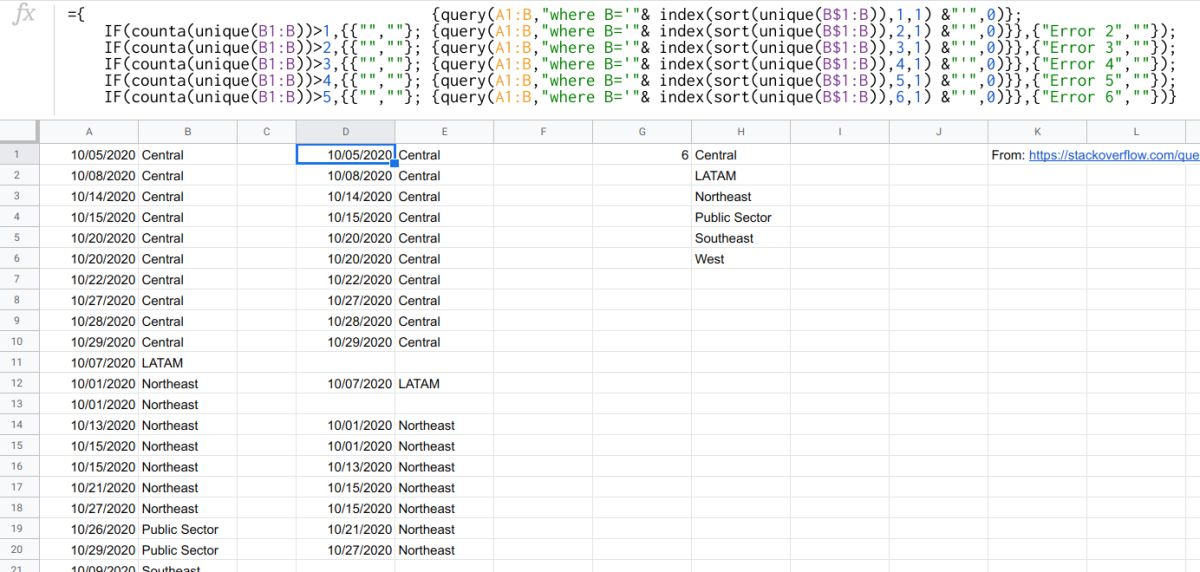Click cell H1 reading Central

click(x=742, y=155)
